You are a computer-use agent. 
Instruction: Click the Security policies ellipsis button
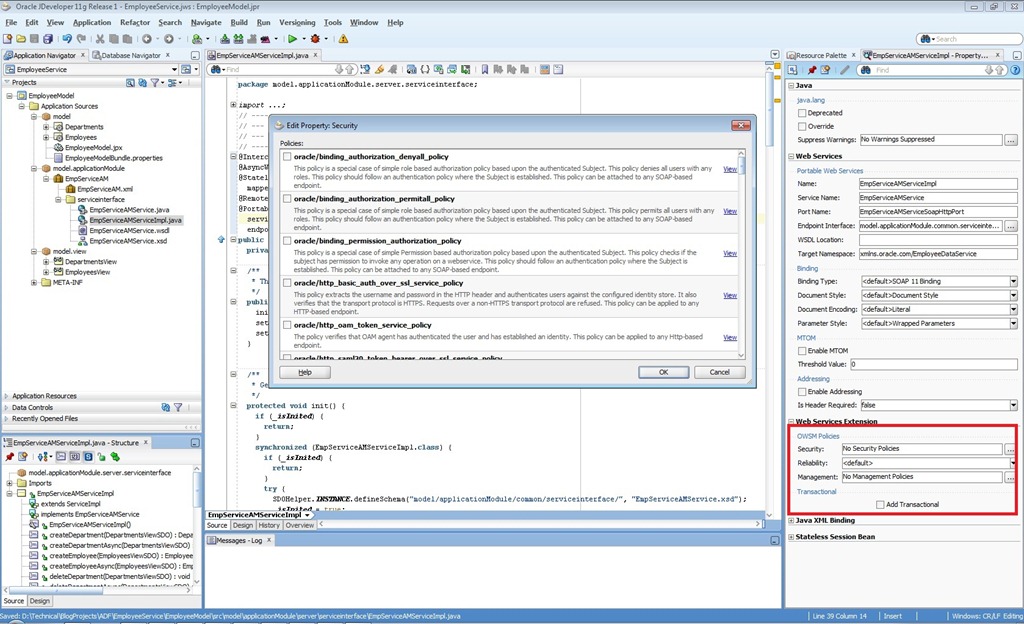tap(1011, 449)
